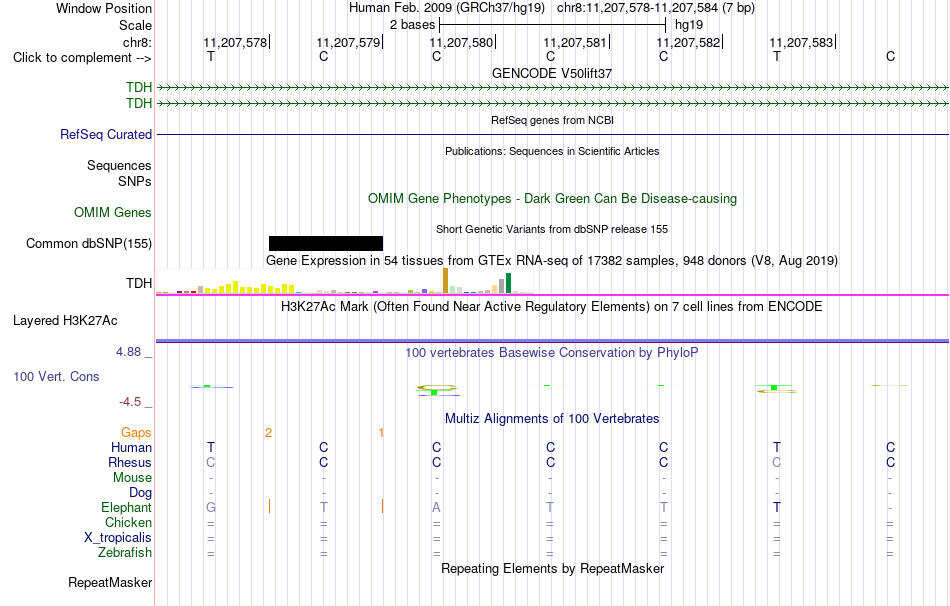The width and height of the screenshot is (950, 606).
Task: Click Elephant base G in alignment
Action: (x=211, y=507)
